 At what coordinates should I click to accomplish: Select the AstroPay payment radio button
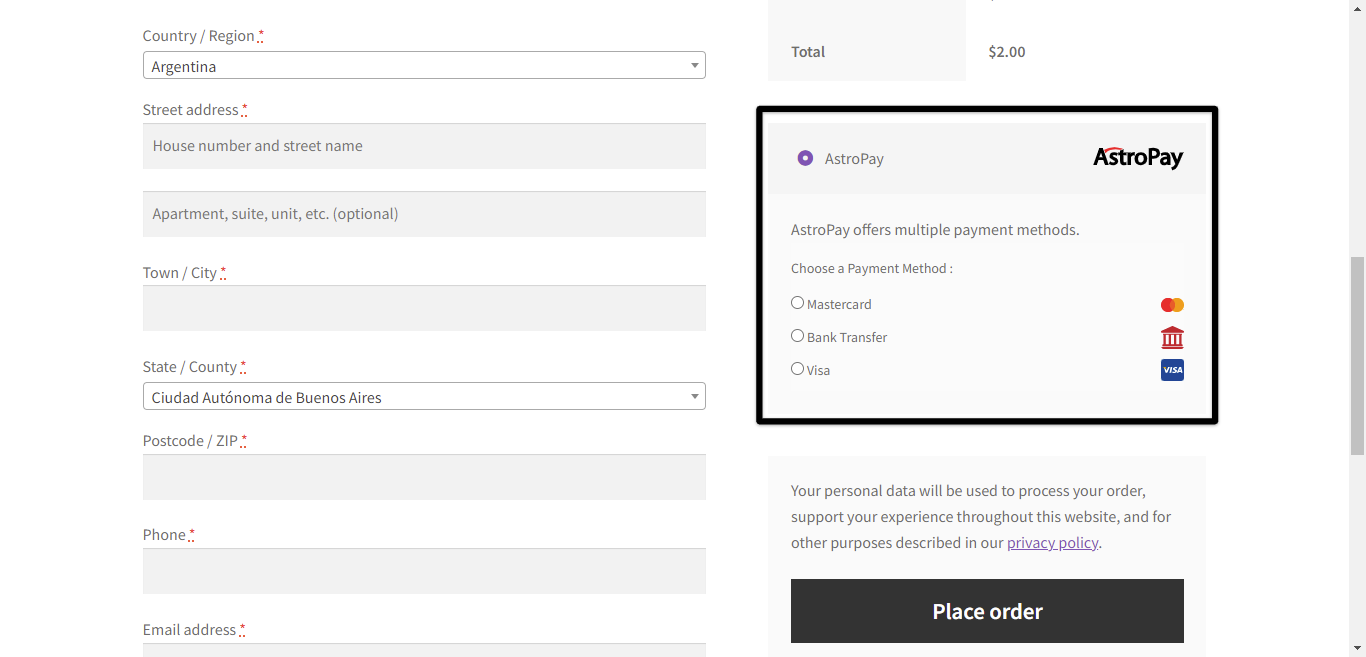(805, 158)
